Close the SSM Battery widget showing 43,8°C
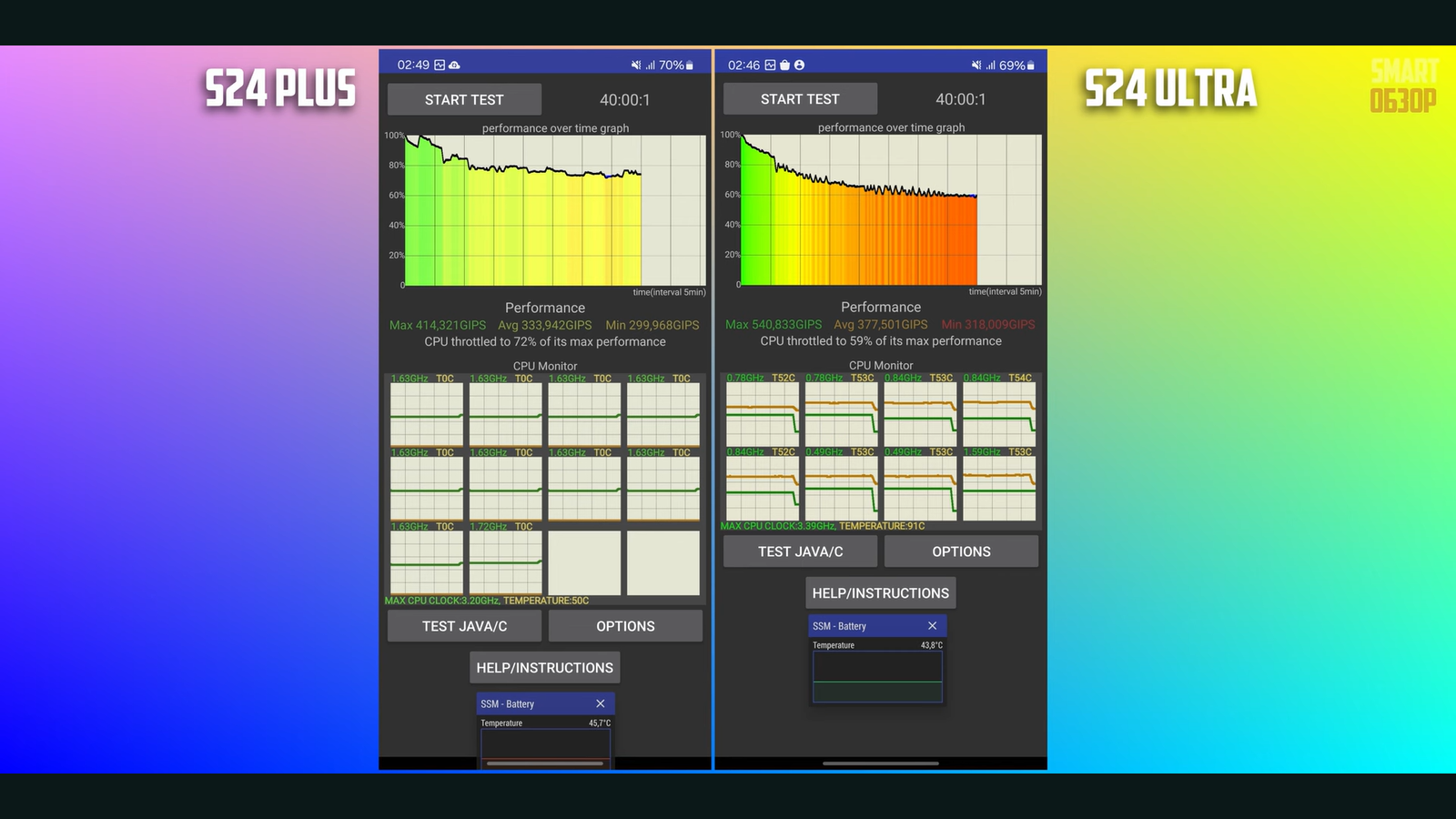Screen dimensions: 1456x819 tap(932, 626)
